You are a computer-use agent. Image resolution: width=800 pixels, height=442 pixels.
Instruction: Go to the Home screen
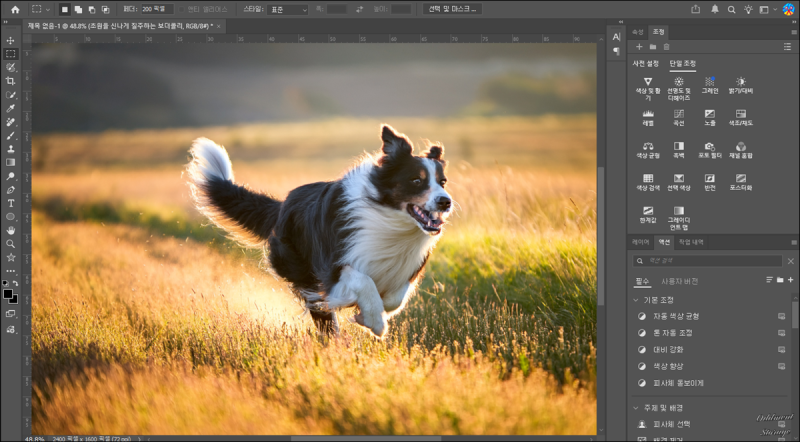click(15, 9)
